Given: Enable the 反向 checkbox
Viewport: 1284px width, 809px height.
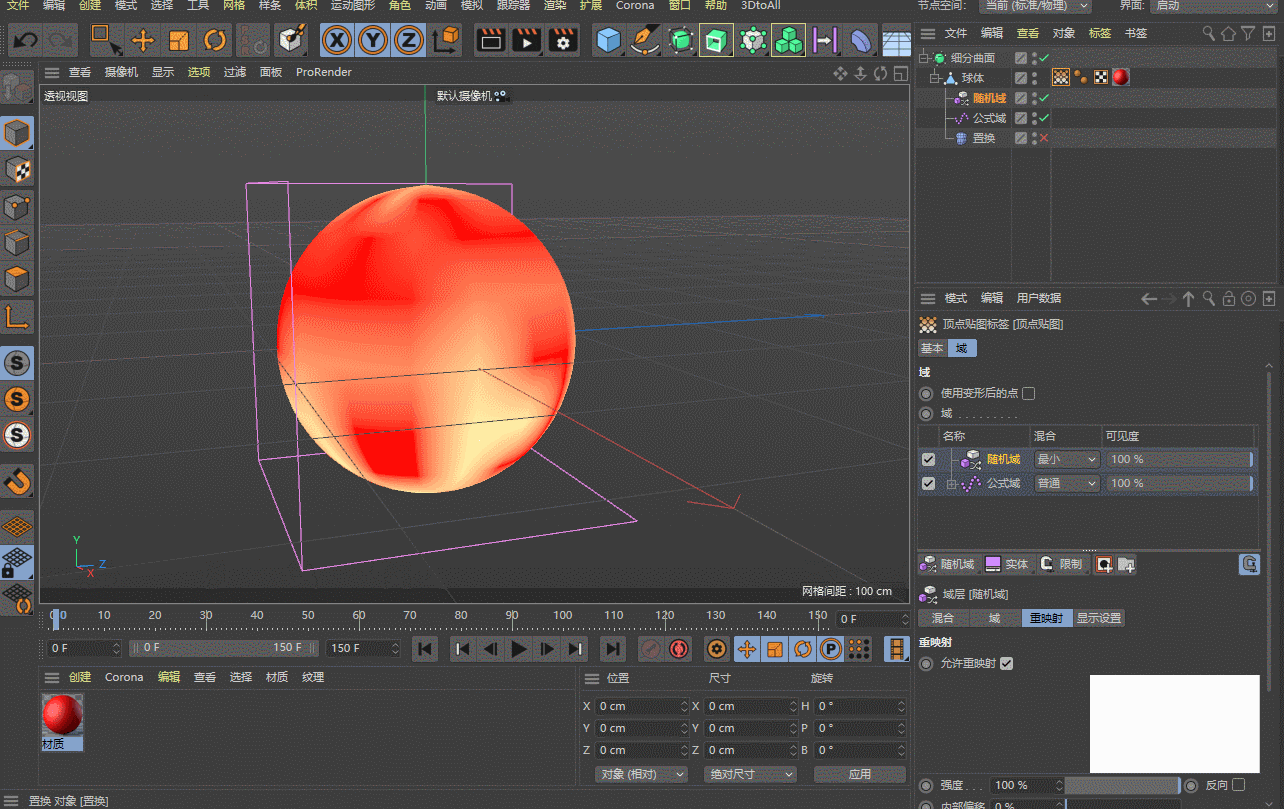Looking at the screenshot, I should [x=1239, y=785].
